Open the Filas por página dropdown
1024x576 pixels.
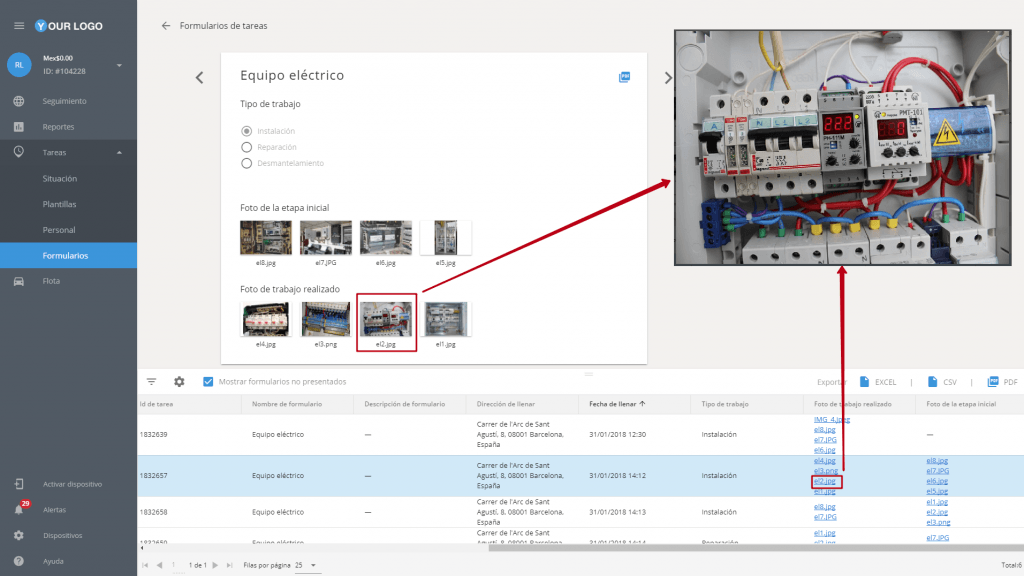[306, 565]
